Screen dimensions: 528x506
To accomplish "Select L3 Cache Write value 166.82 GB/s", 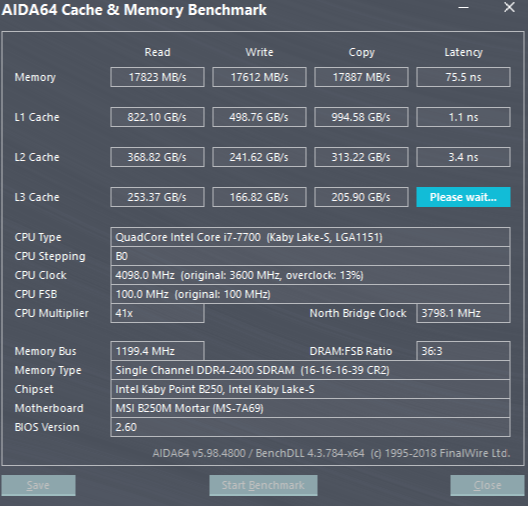I will click(x=259, y=197).
